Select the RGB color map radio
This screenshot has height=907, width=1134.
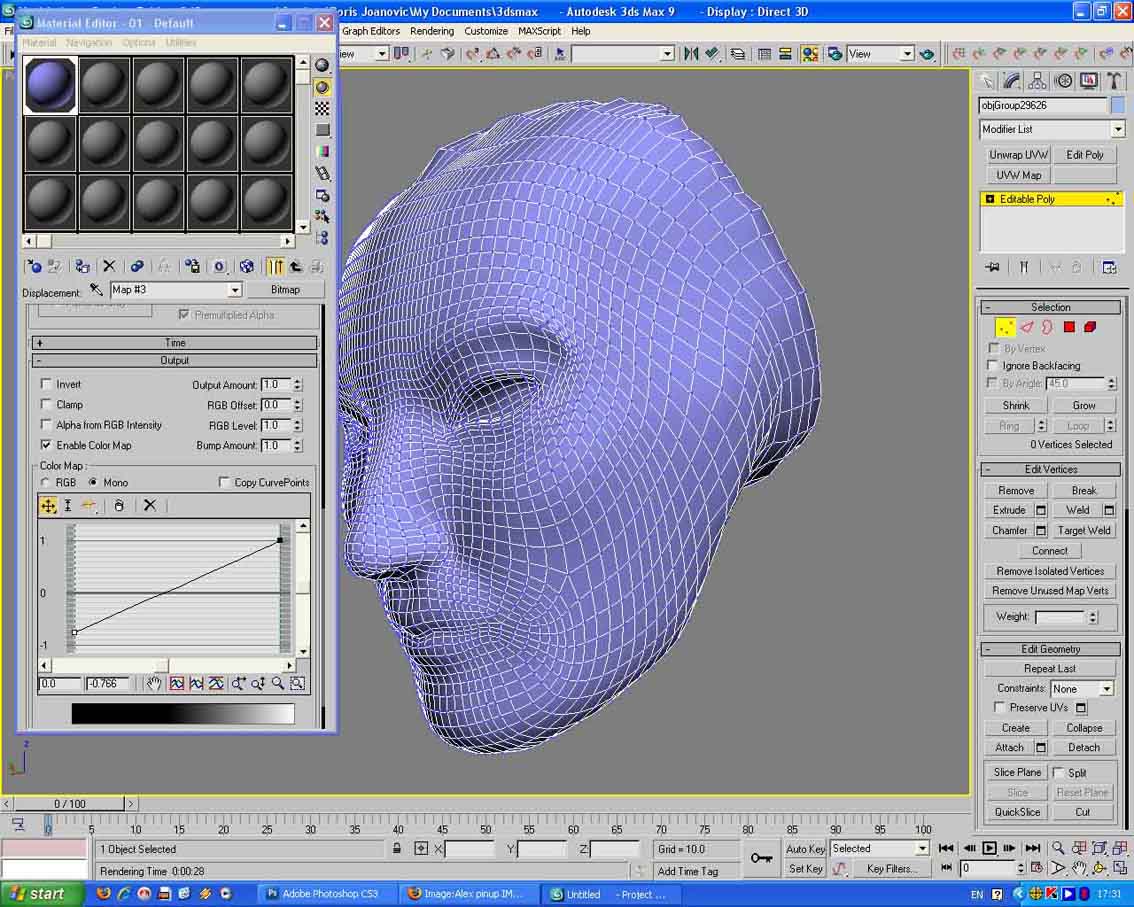point(46,482)
